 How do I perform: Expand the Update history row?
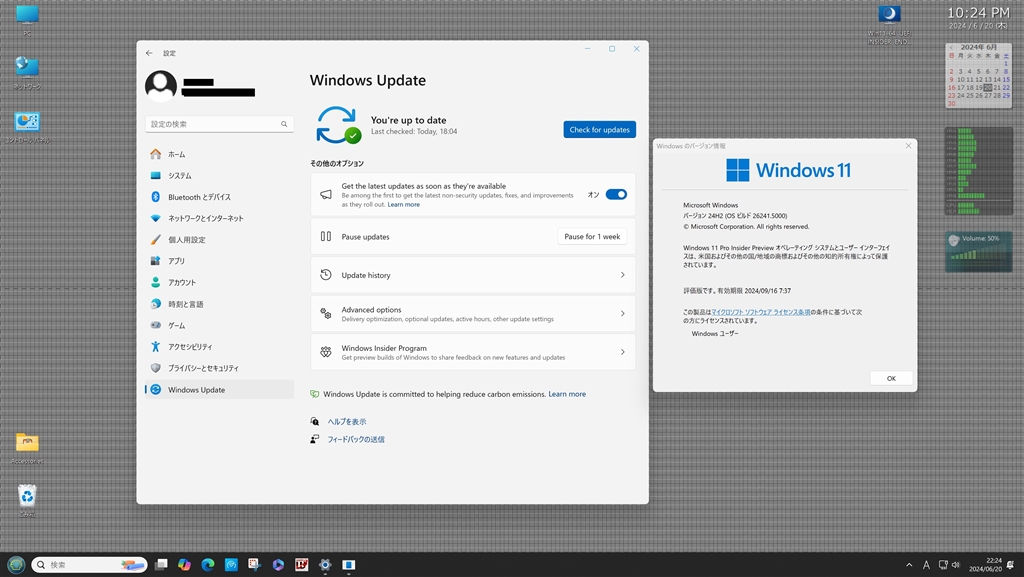pos(472,275)
